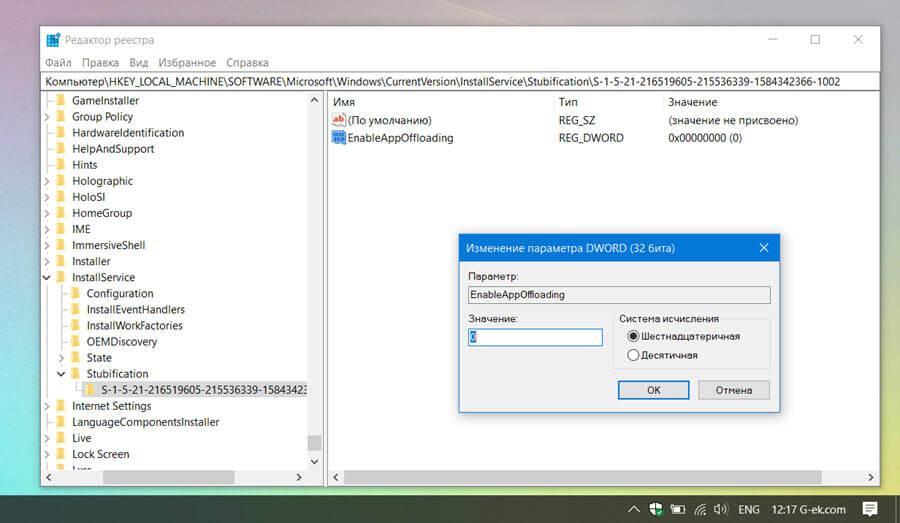
Task: Click the Тип column header
Action: 568,102
